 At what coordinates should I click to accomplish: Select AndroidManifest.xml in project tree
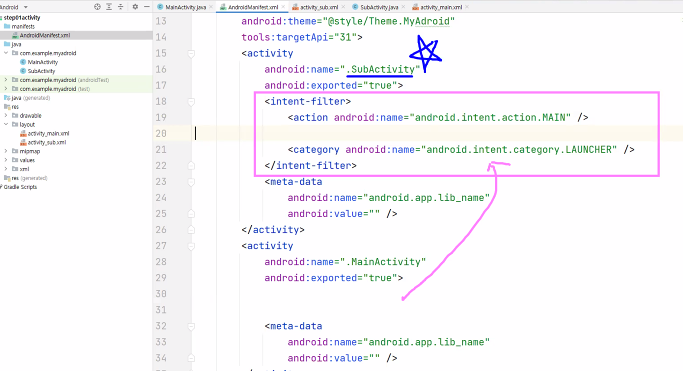point(44,35)
